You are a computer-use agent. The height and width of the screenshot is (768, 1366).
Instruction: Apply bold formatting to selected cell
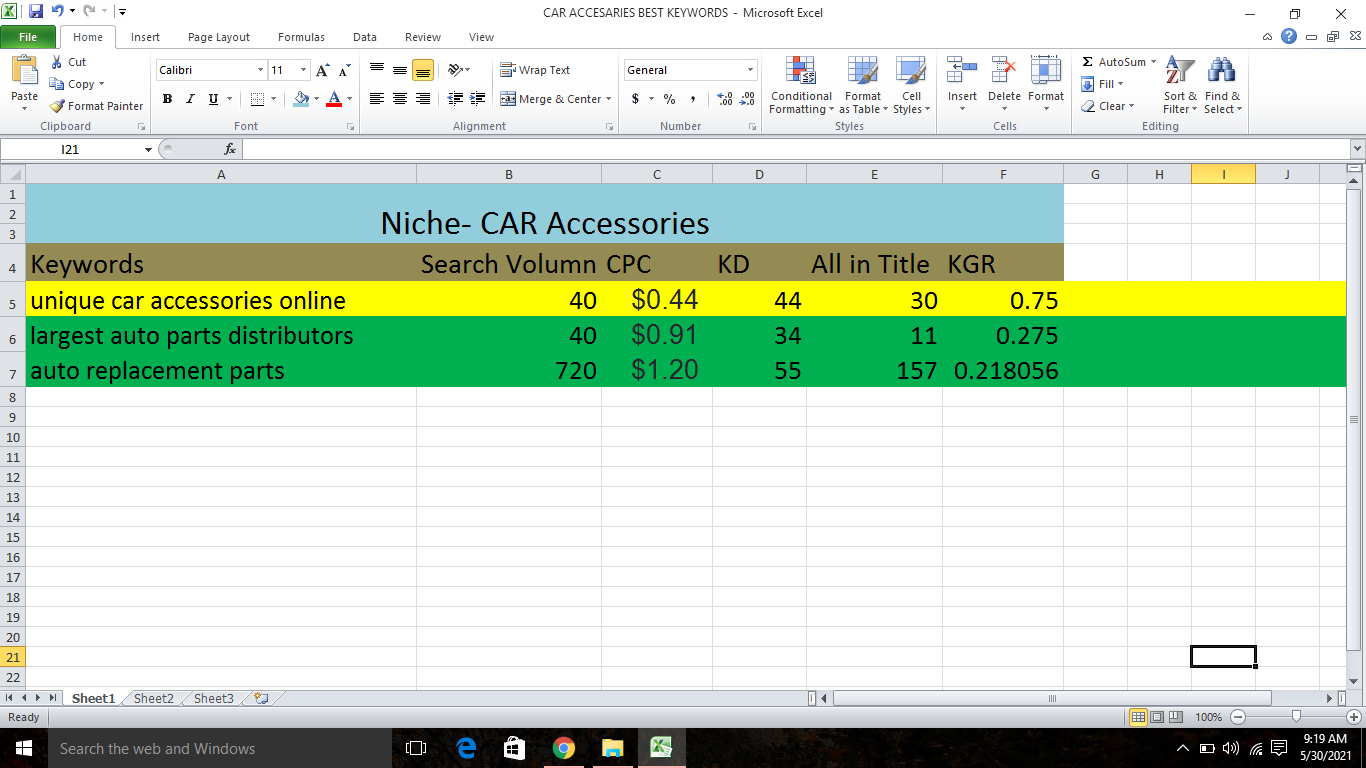[x=167, y=99]
